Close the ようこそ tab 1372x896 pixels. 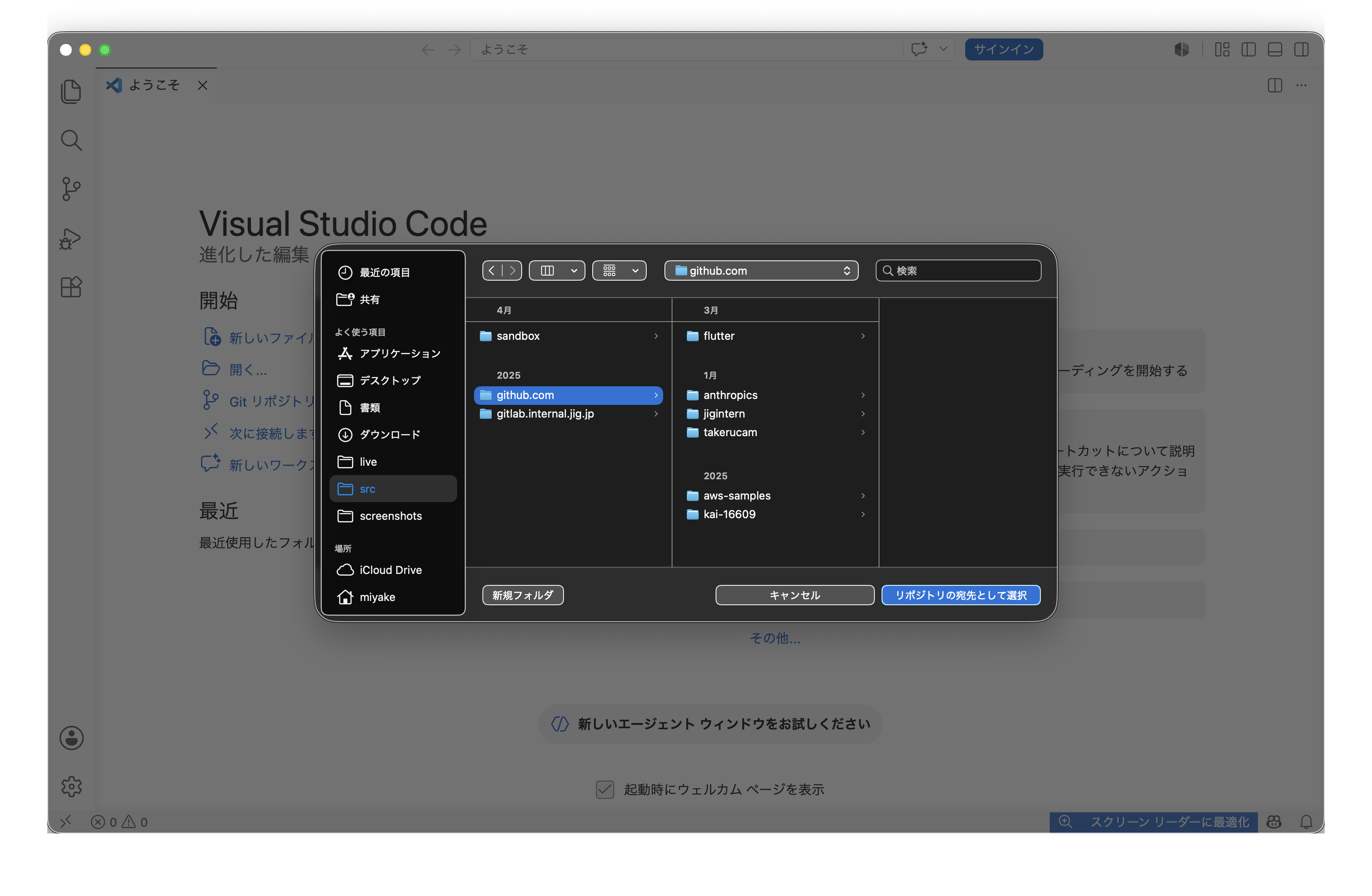(x=202, y=85)
